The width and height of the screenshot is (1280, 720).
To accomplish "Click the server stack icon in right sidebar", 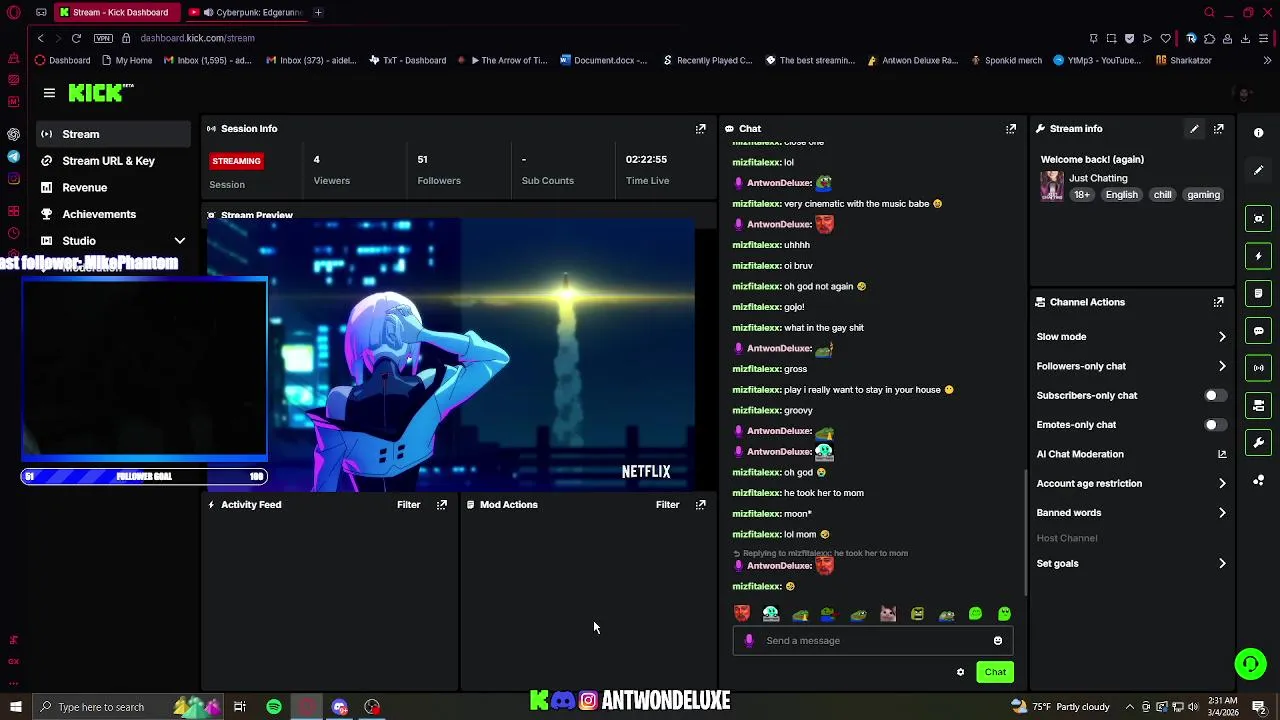I will (x=1259, y=406).
